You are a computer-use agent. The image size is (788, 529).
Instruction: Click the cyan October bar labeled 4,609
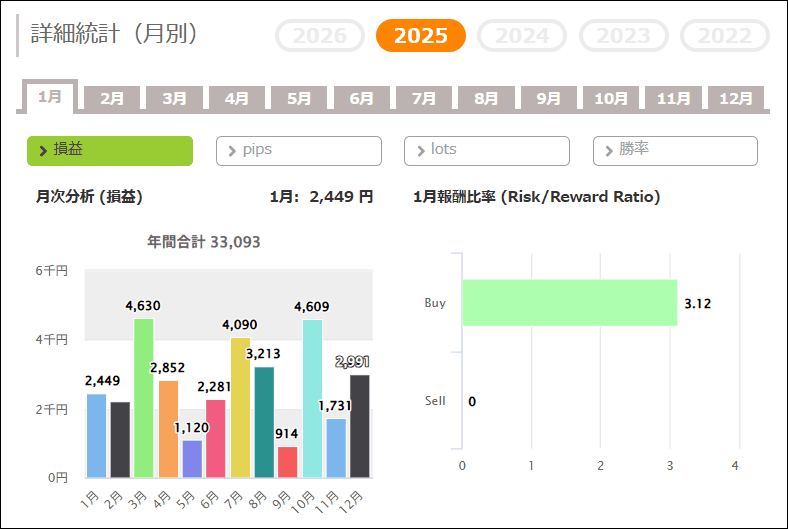tap(312, 400)
